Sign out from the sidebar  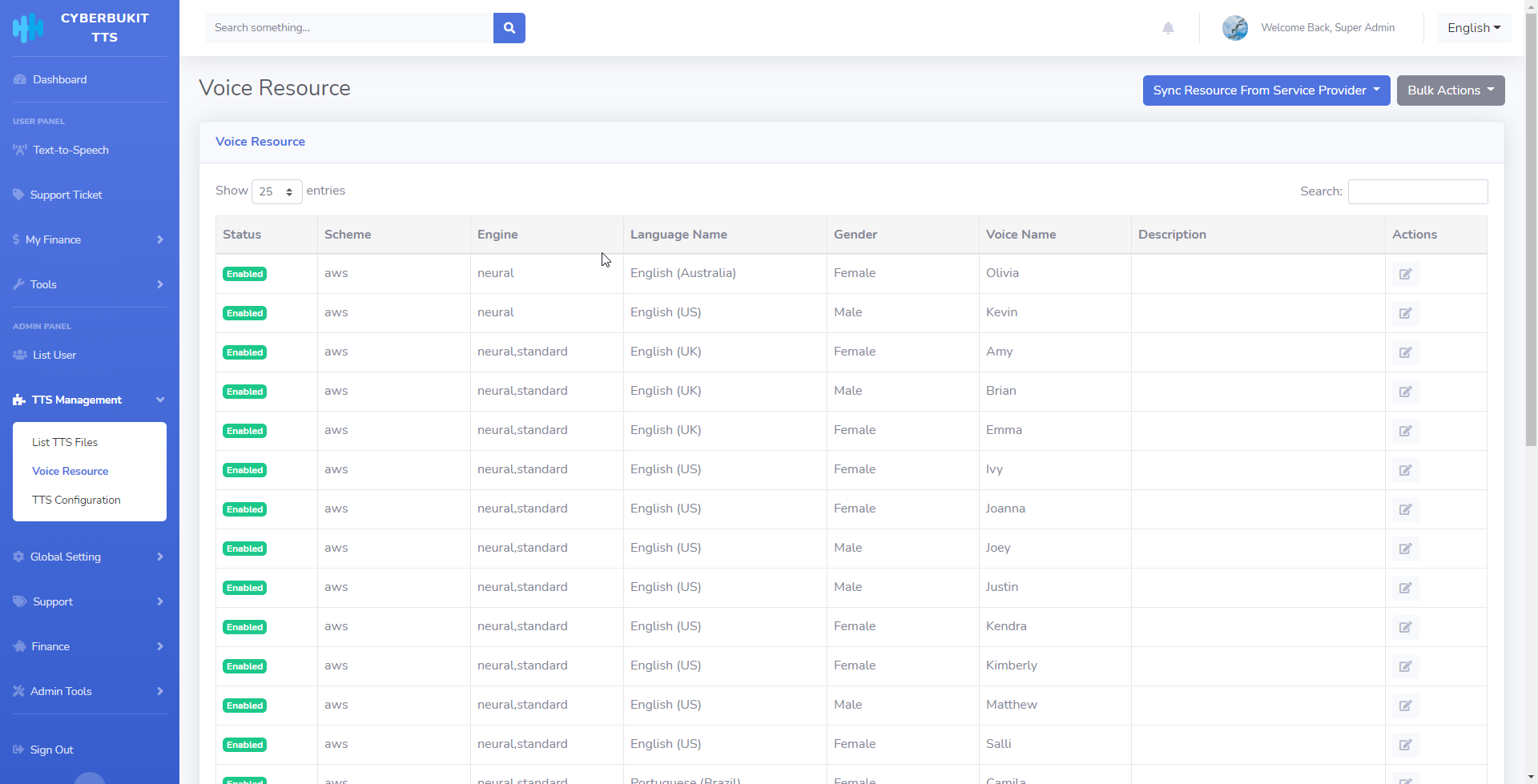pyautogui.click(x=51, y=750)
